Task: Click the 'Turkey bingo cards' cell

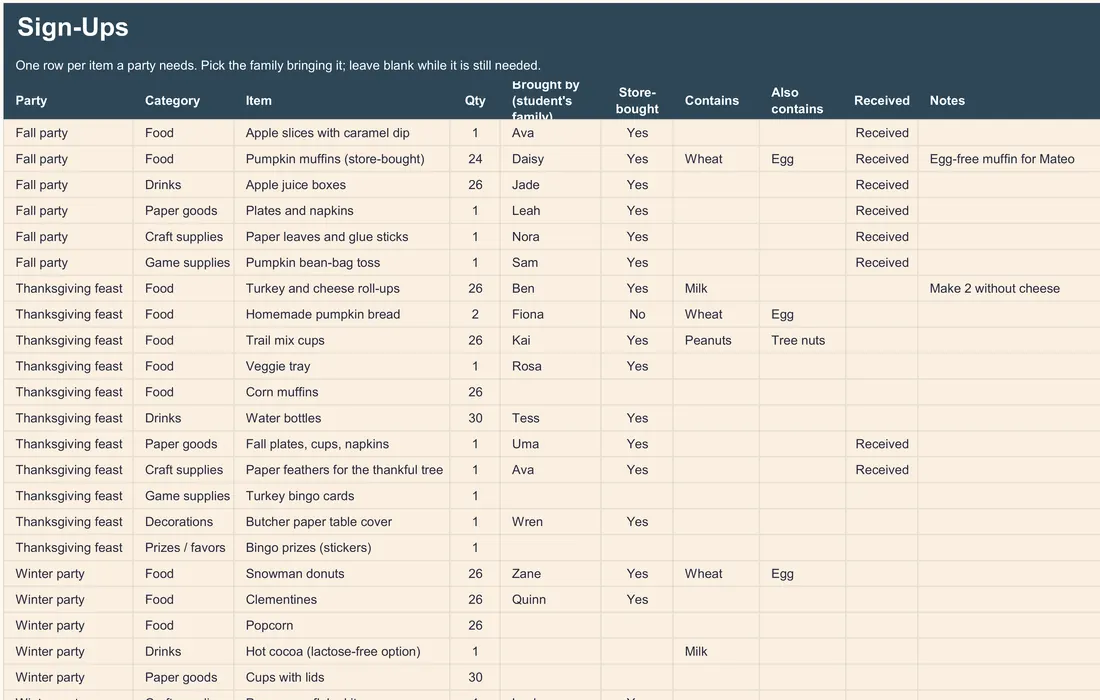Action: coord(342,496)
